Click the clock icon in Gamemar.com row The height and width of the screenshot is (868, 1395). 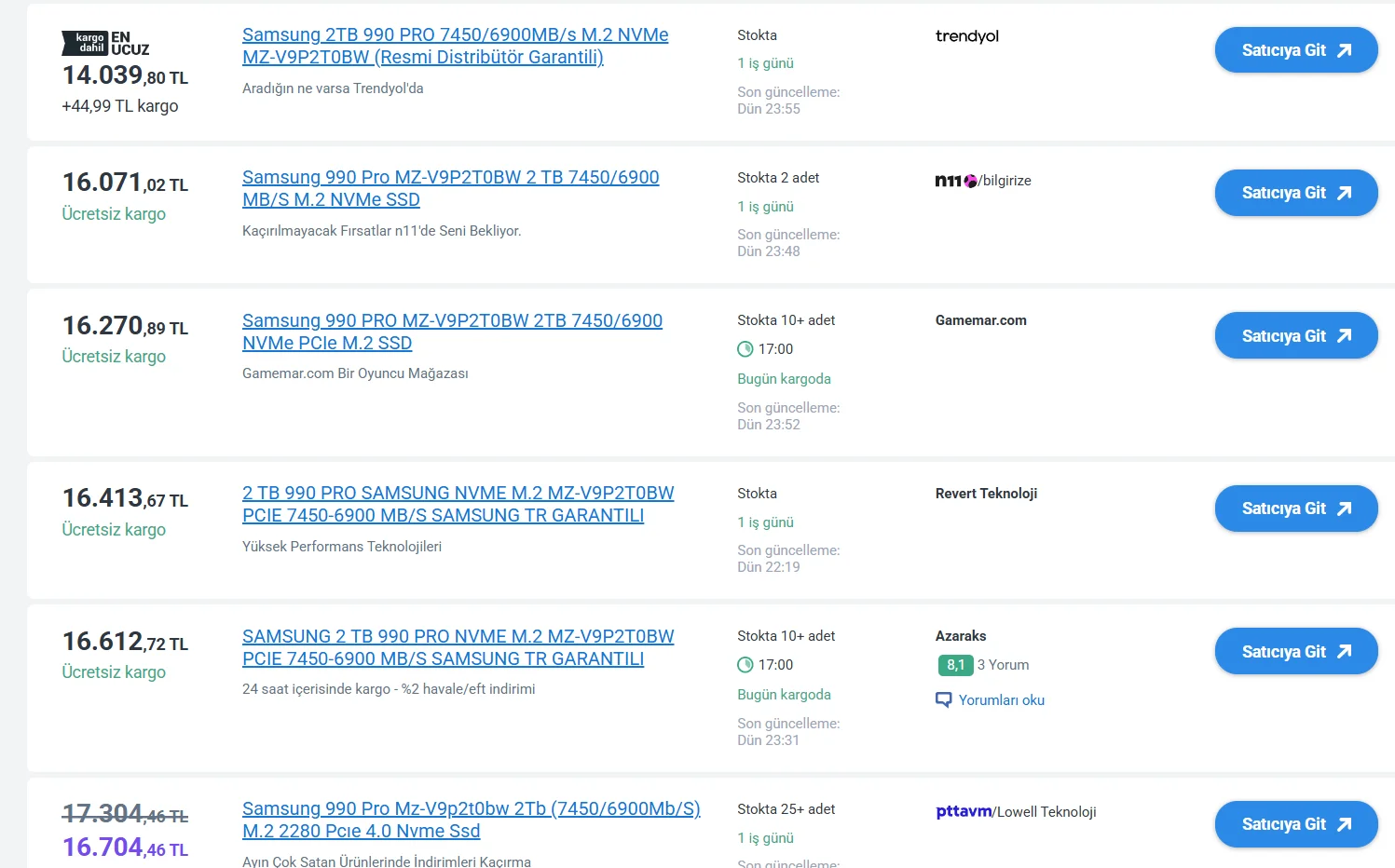pyautogui.click(x=745, y=349)
